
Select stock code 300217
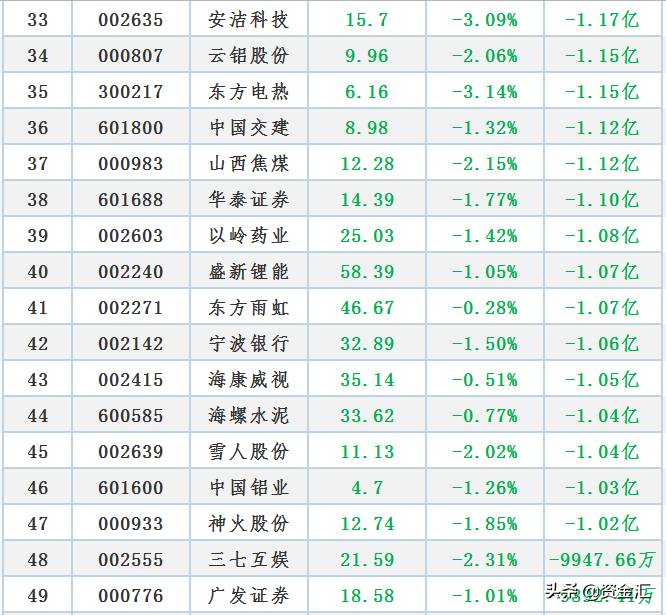(x=131, y=92)
